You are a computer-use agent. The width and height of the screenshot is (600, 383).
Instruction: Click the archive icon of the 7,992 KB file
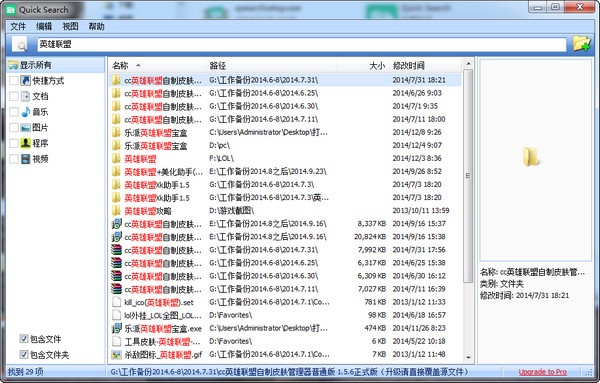coord(116,250)
